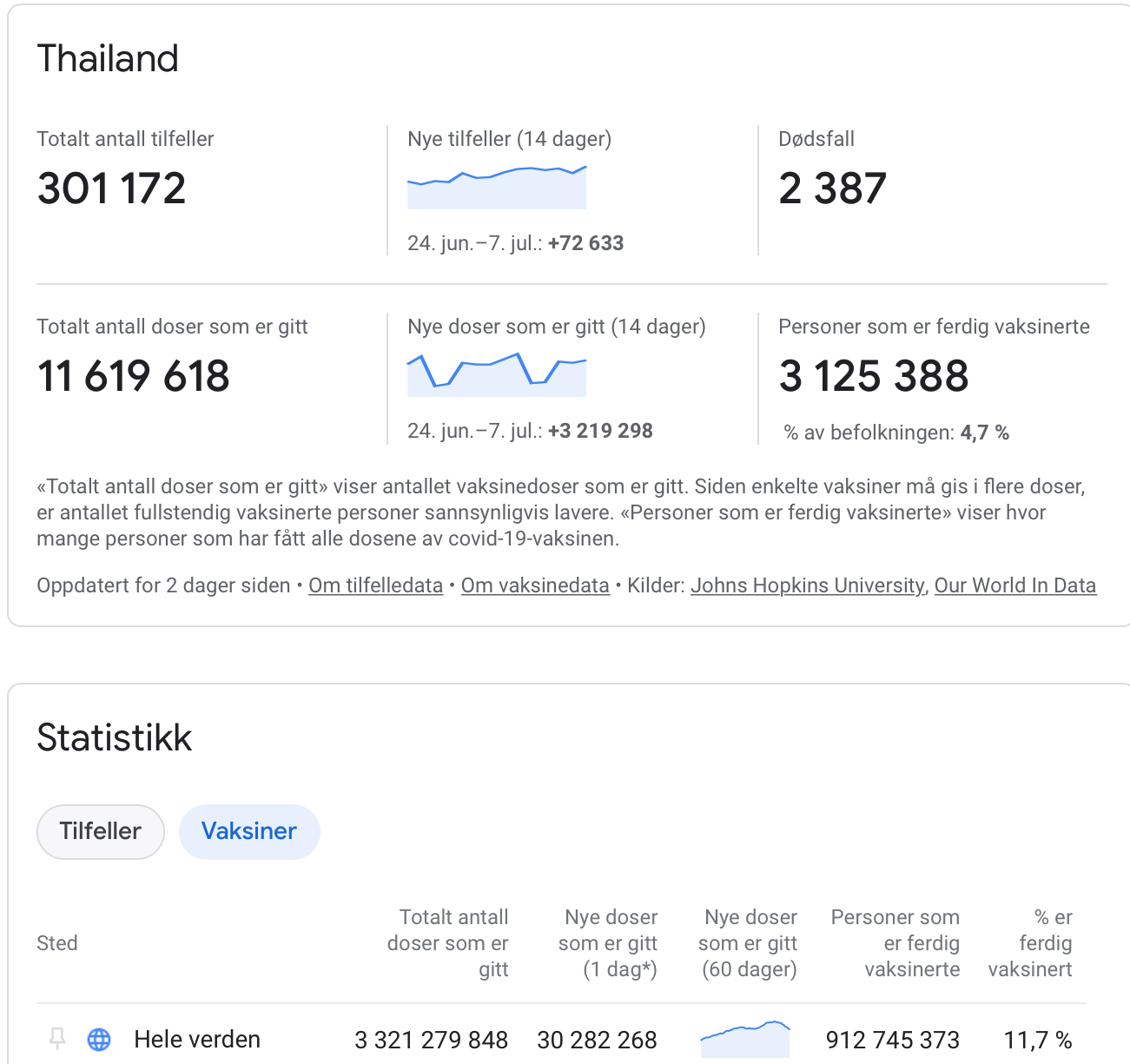Open the Om vaksinedata link

tap(535, 585)
